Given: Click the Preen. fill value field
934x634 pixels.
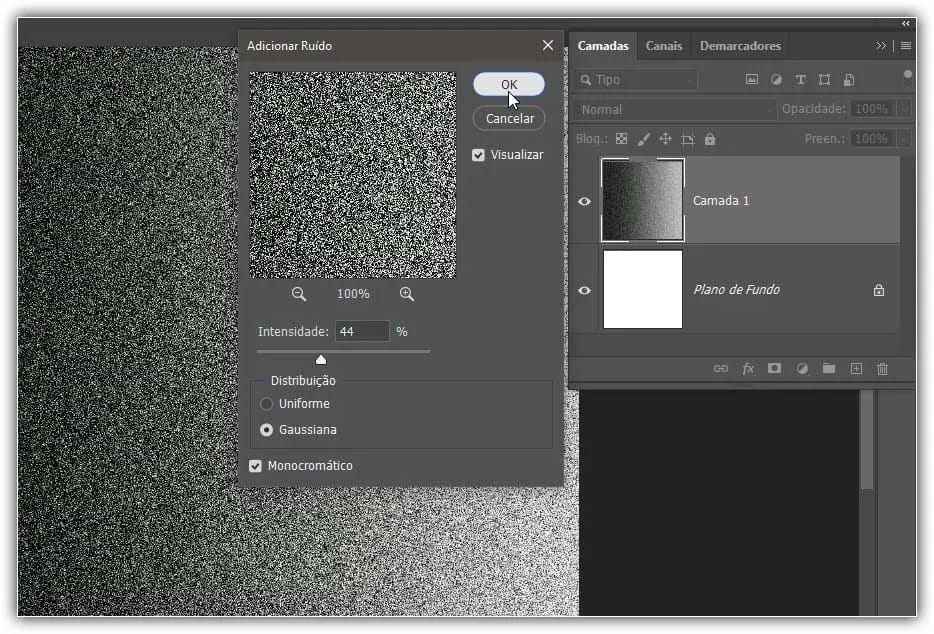Looking at the screenshot, I should (873, 139).
